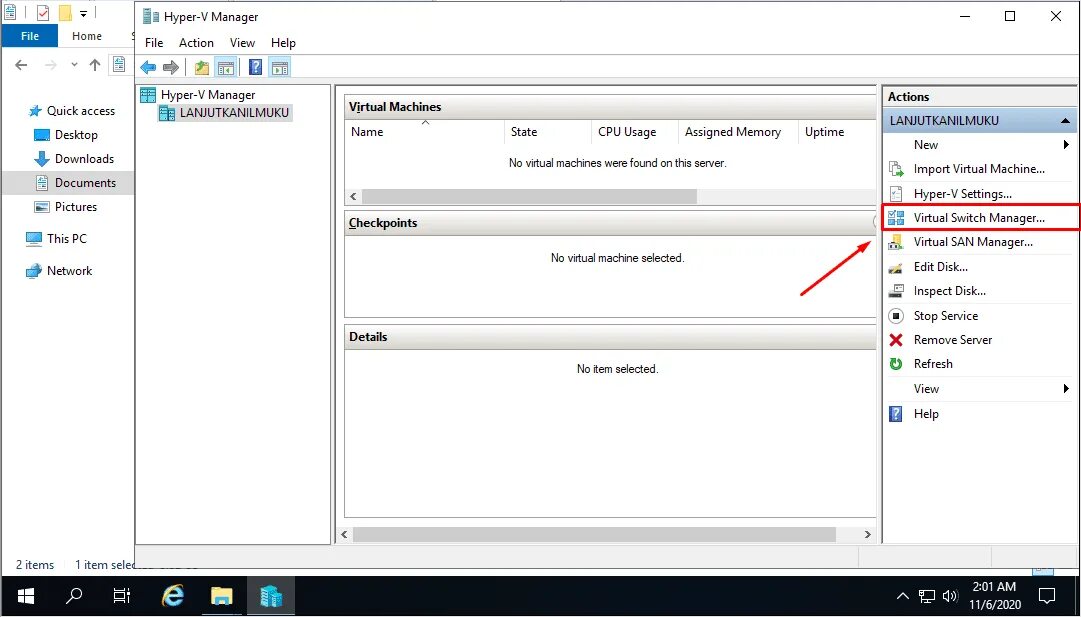Click the Virtual SAN Manager icon
Screen dimensions: 1081x617
tap(896, 242)
